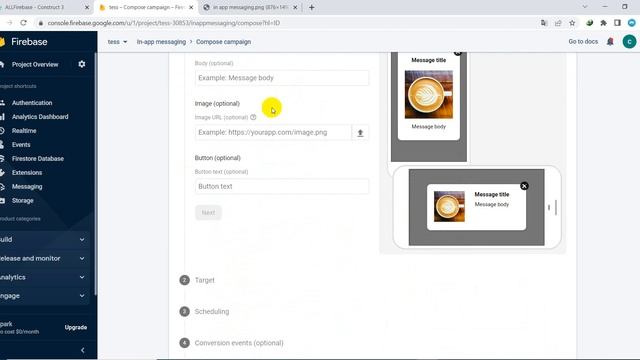Viewport: 640px width, 360px height.
Task: Focus the Image URL input field
Action: [273, 133]
